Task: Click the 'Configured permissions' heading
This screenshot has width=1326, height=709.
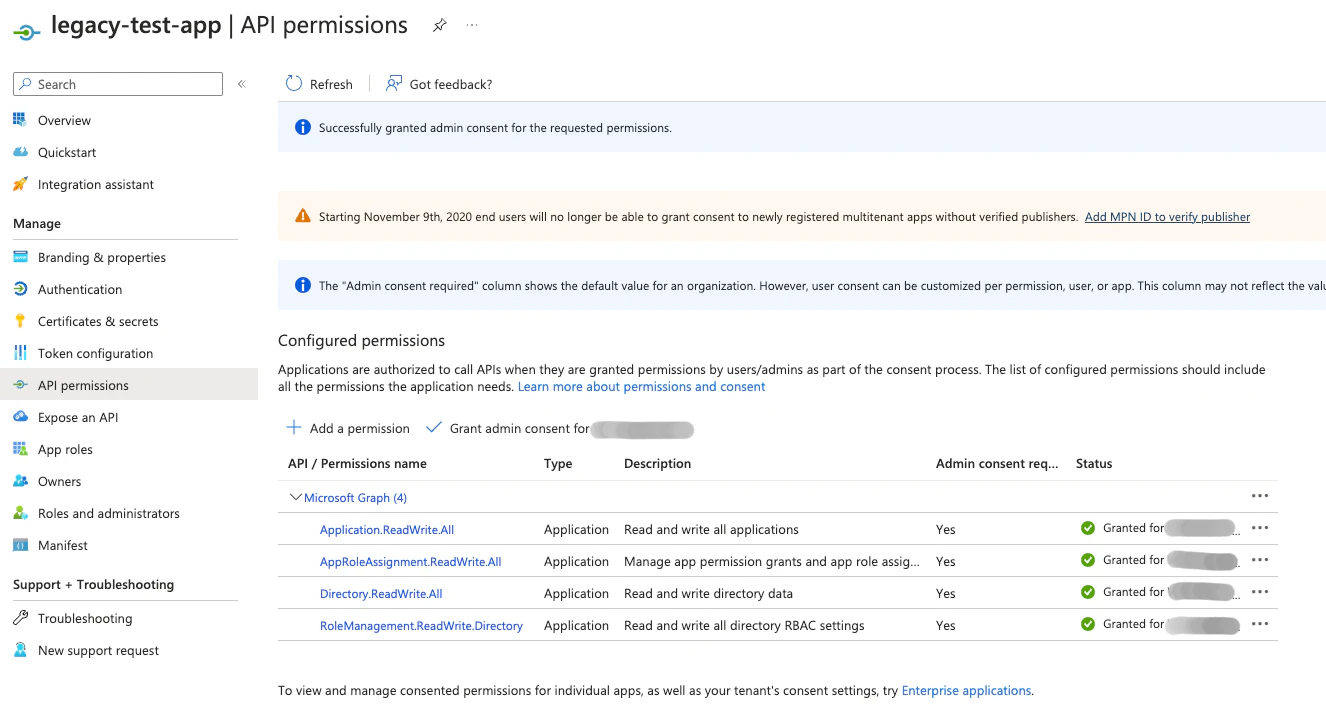Action: 361,341
